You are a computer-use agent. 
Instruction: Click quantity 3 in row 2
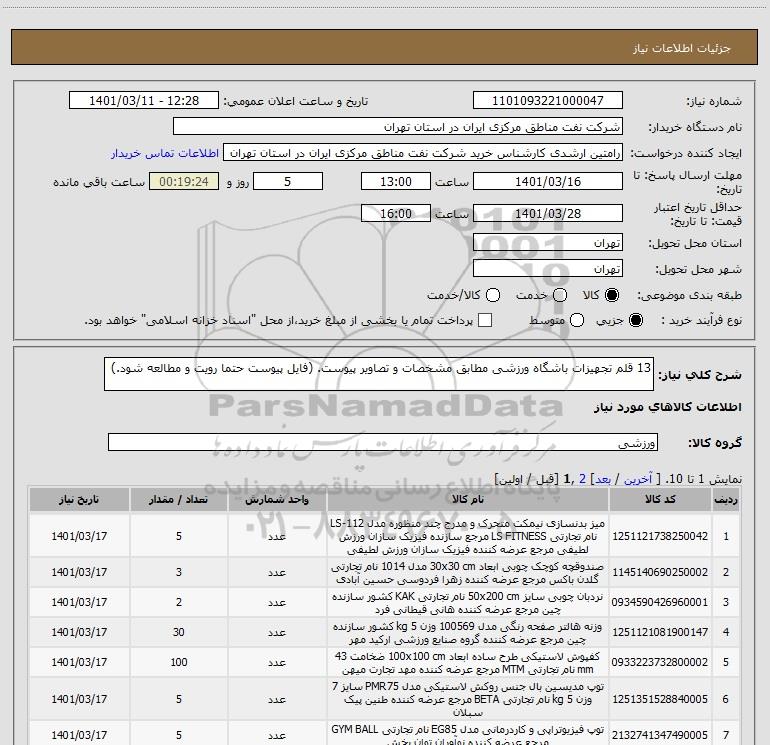pyautogui.click(x=179, y=572)
